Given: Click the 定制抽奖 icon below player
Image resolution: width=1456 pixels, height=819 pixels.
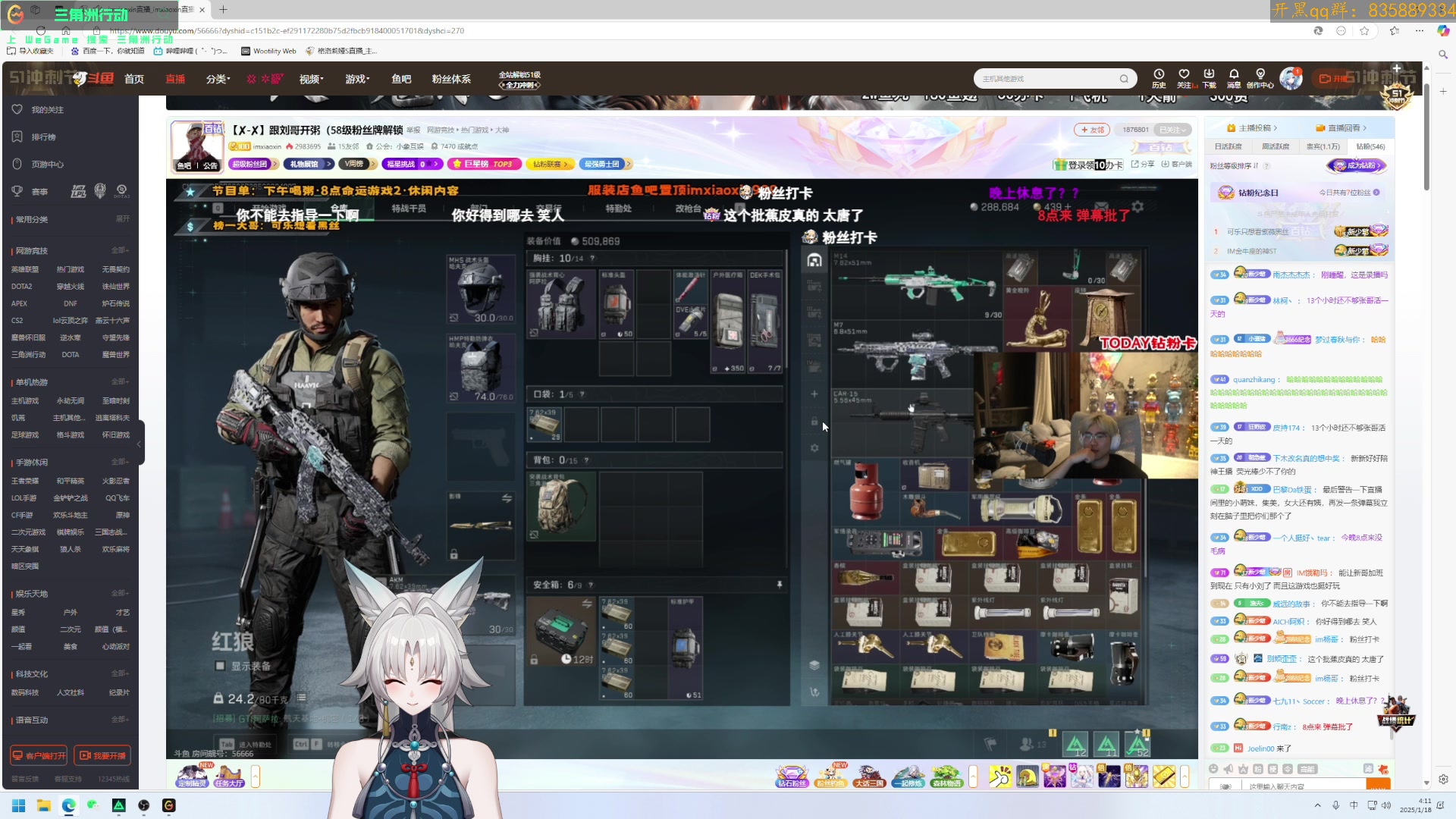Looking at the screenshot, I should (192, 777).
